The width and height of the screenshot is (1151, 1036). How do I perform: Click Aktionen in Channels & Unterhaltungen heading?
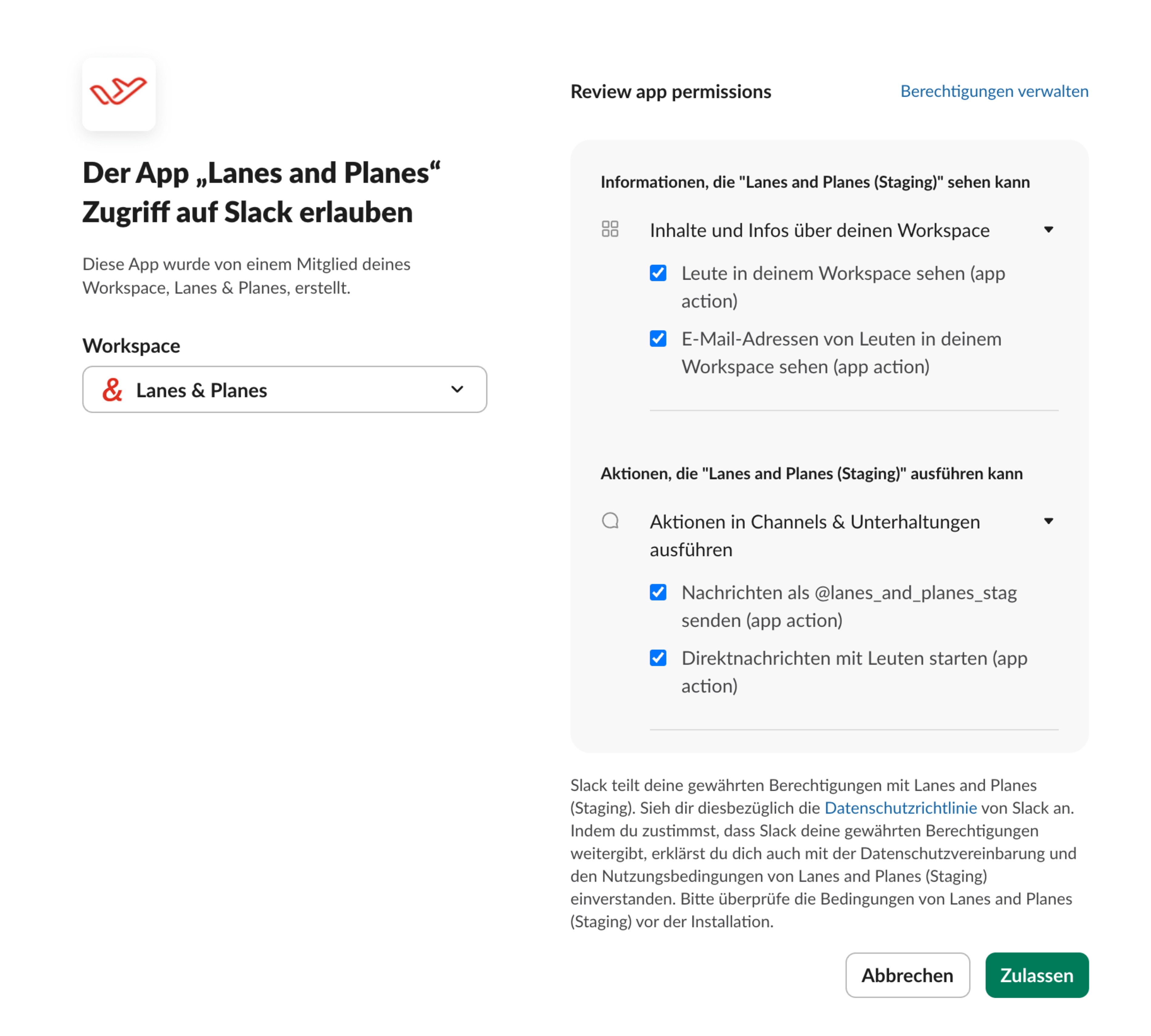click(815, 536)
